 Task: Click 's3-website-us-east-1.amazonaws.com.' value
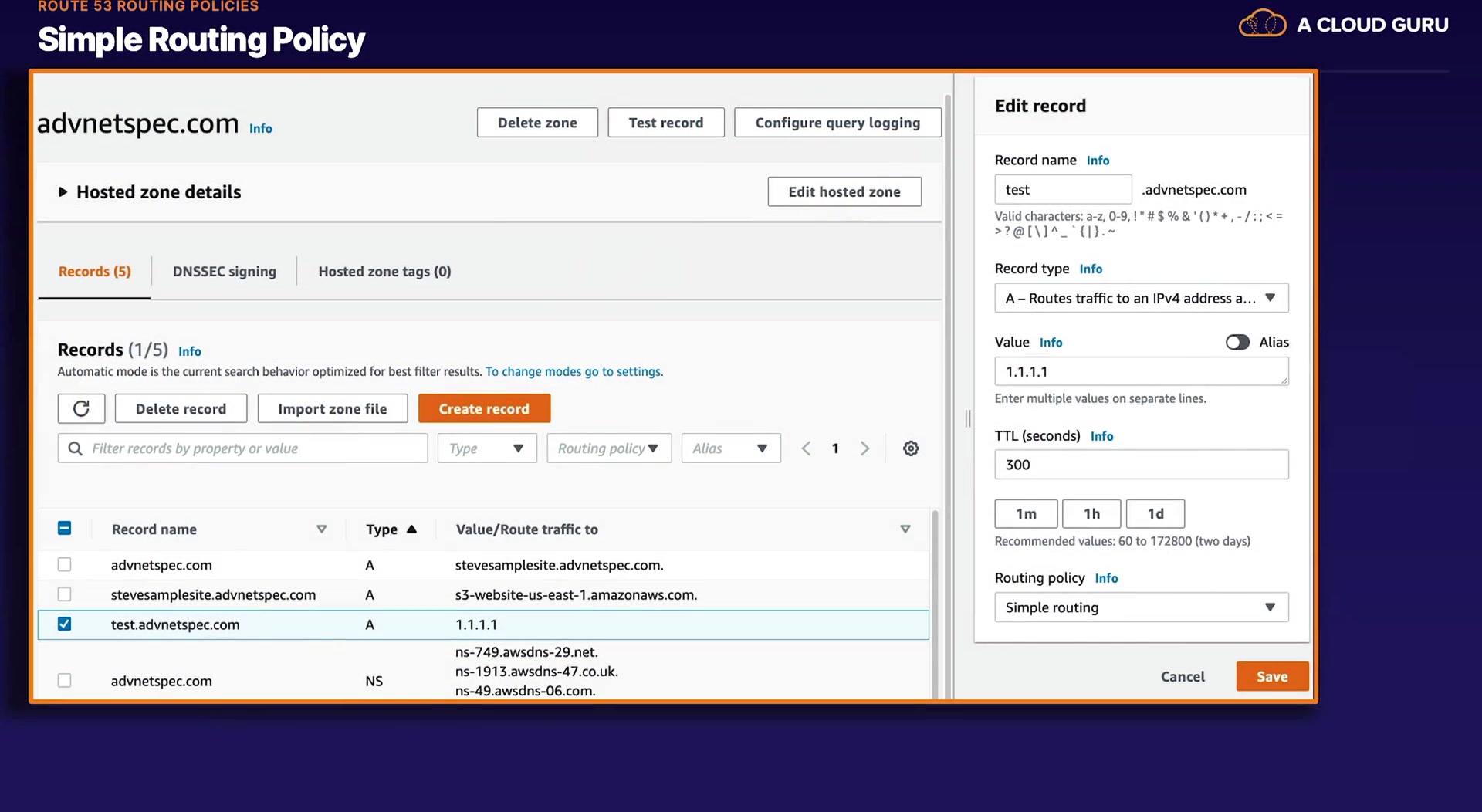coord(576,594)
